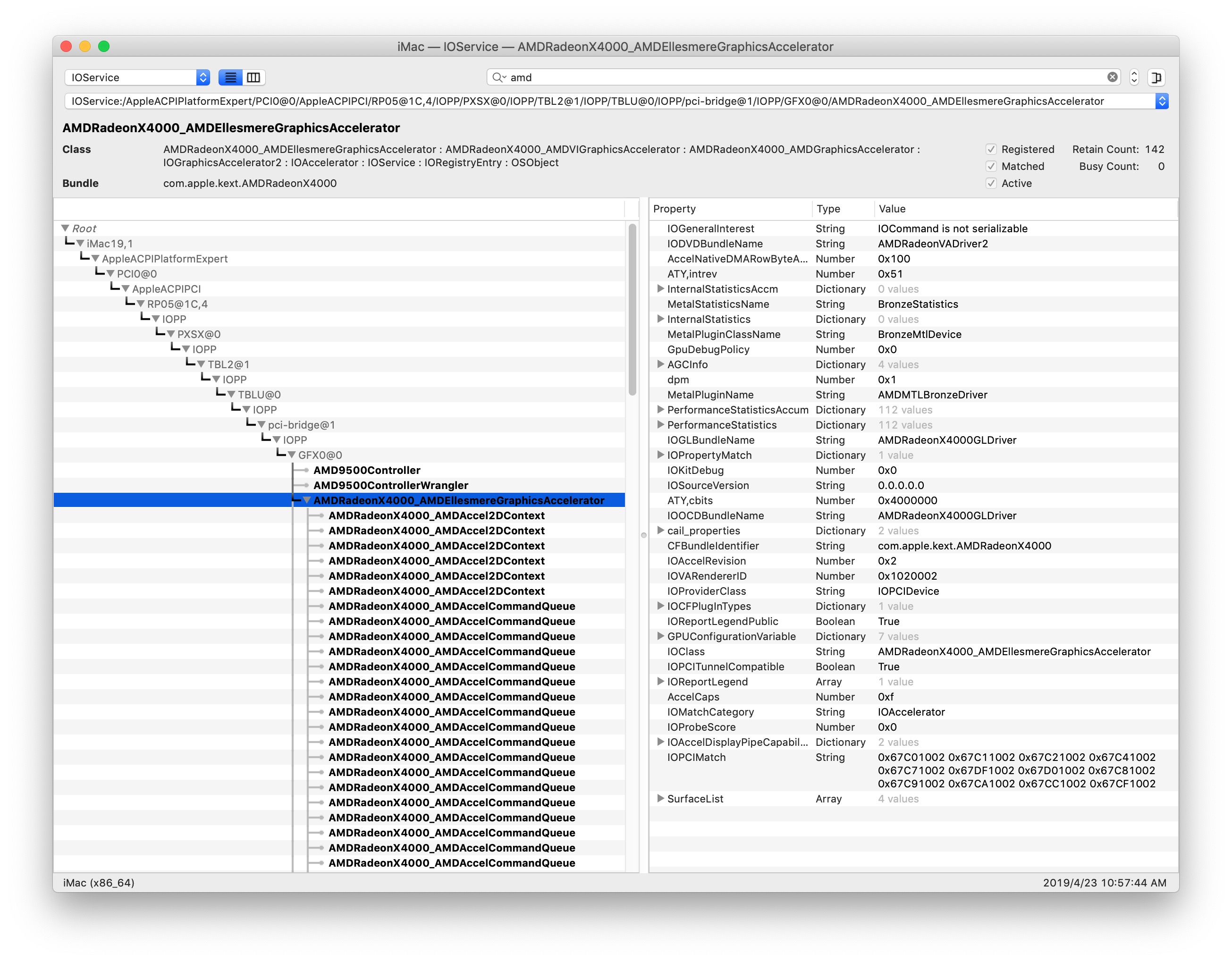Select the AMD9500ControllerWrangler entry

[390, 486]
